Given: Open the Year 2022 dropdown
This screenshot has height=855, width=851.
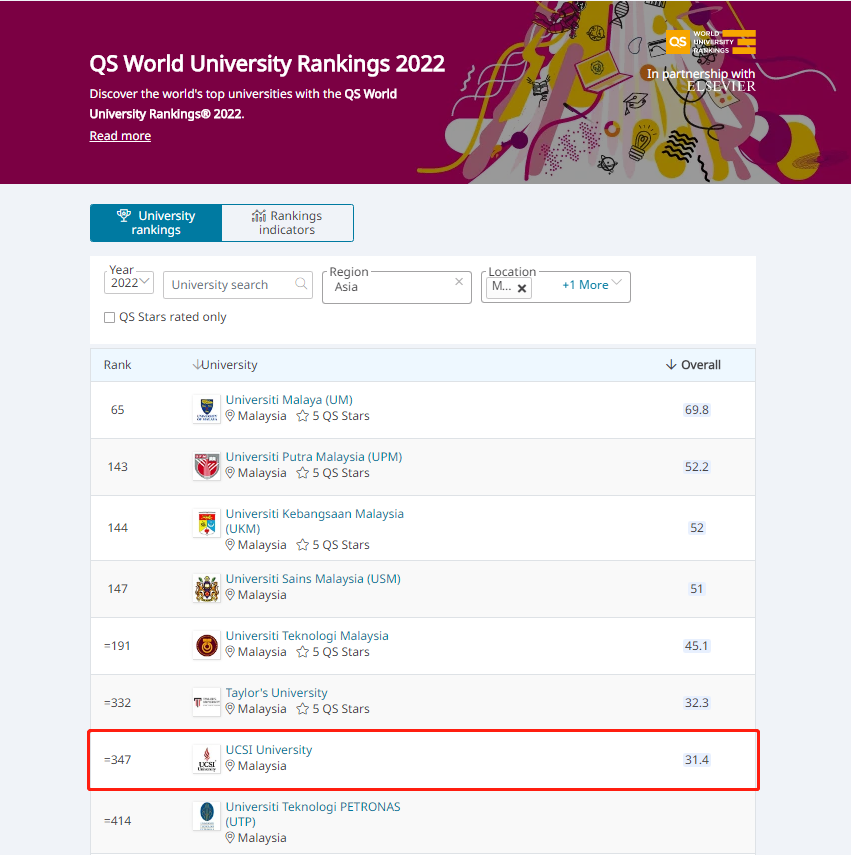Looking at the screenshot, I should pyautogui.click(x=129, y=282).
